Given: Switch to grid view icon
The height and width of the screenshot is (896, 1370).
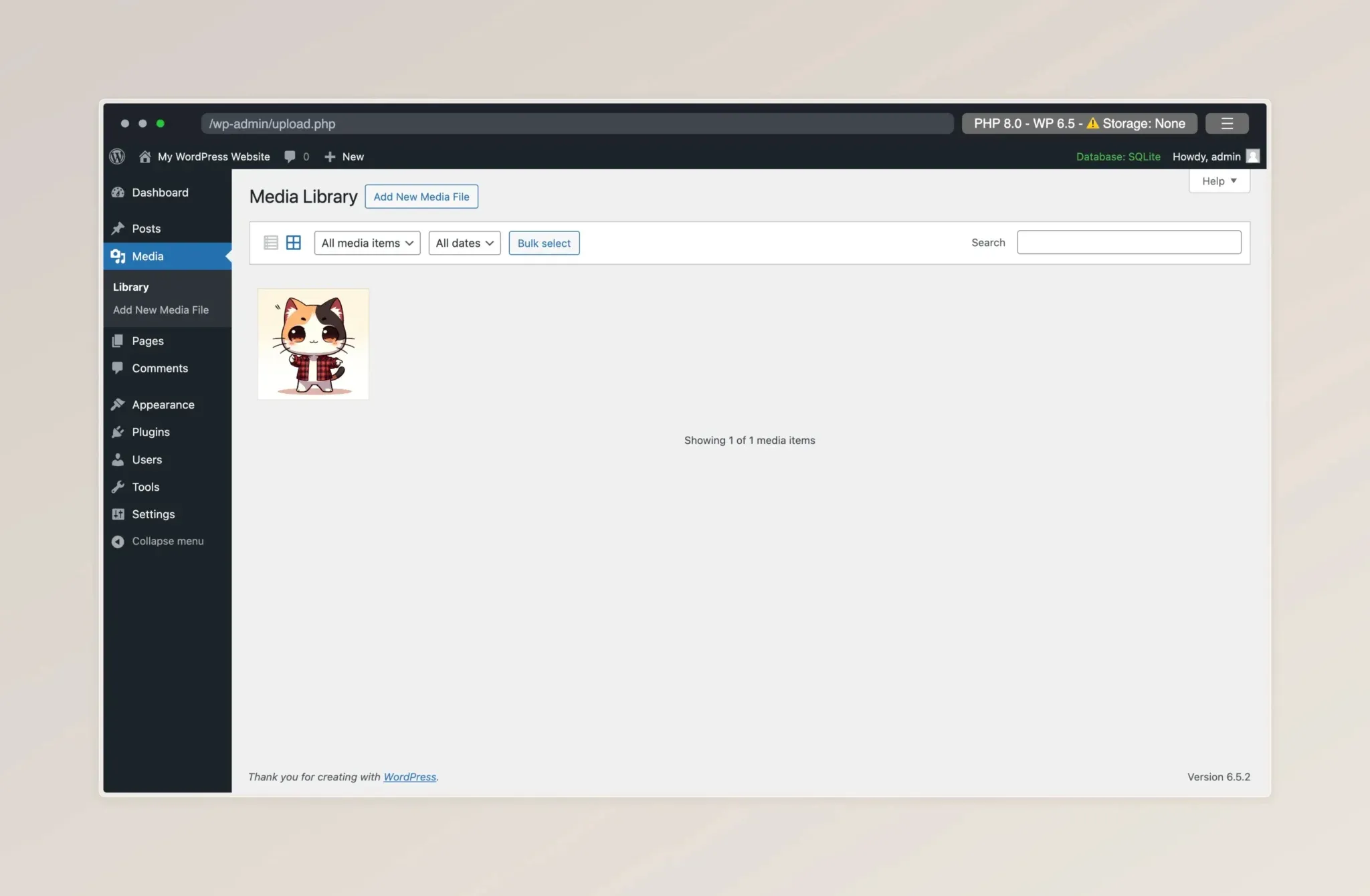Looking at the screenshot, I should [x=293, y=243].
